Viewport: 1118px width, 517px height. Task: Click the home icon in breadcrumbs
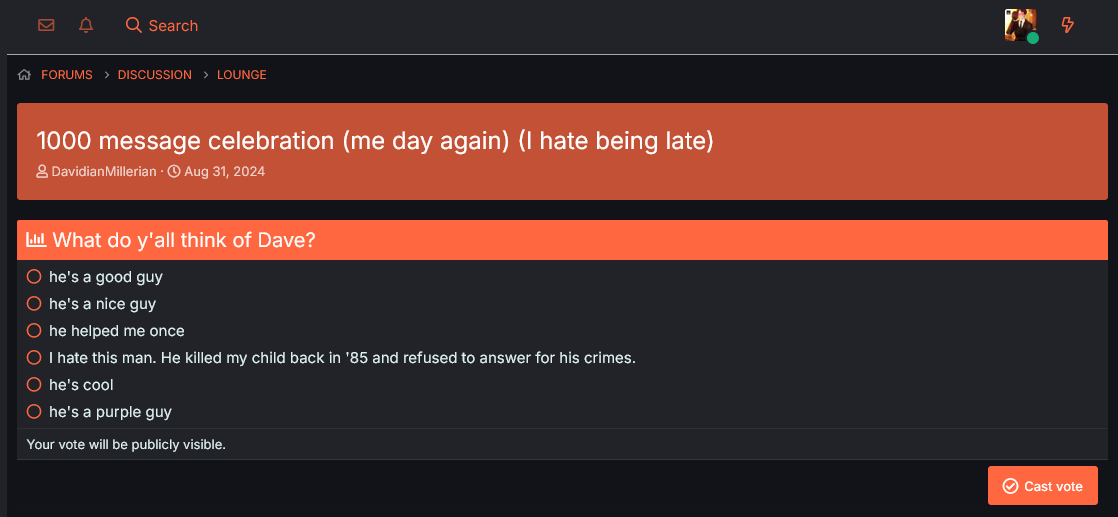tap(25, 75)
